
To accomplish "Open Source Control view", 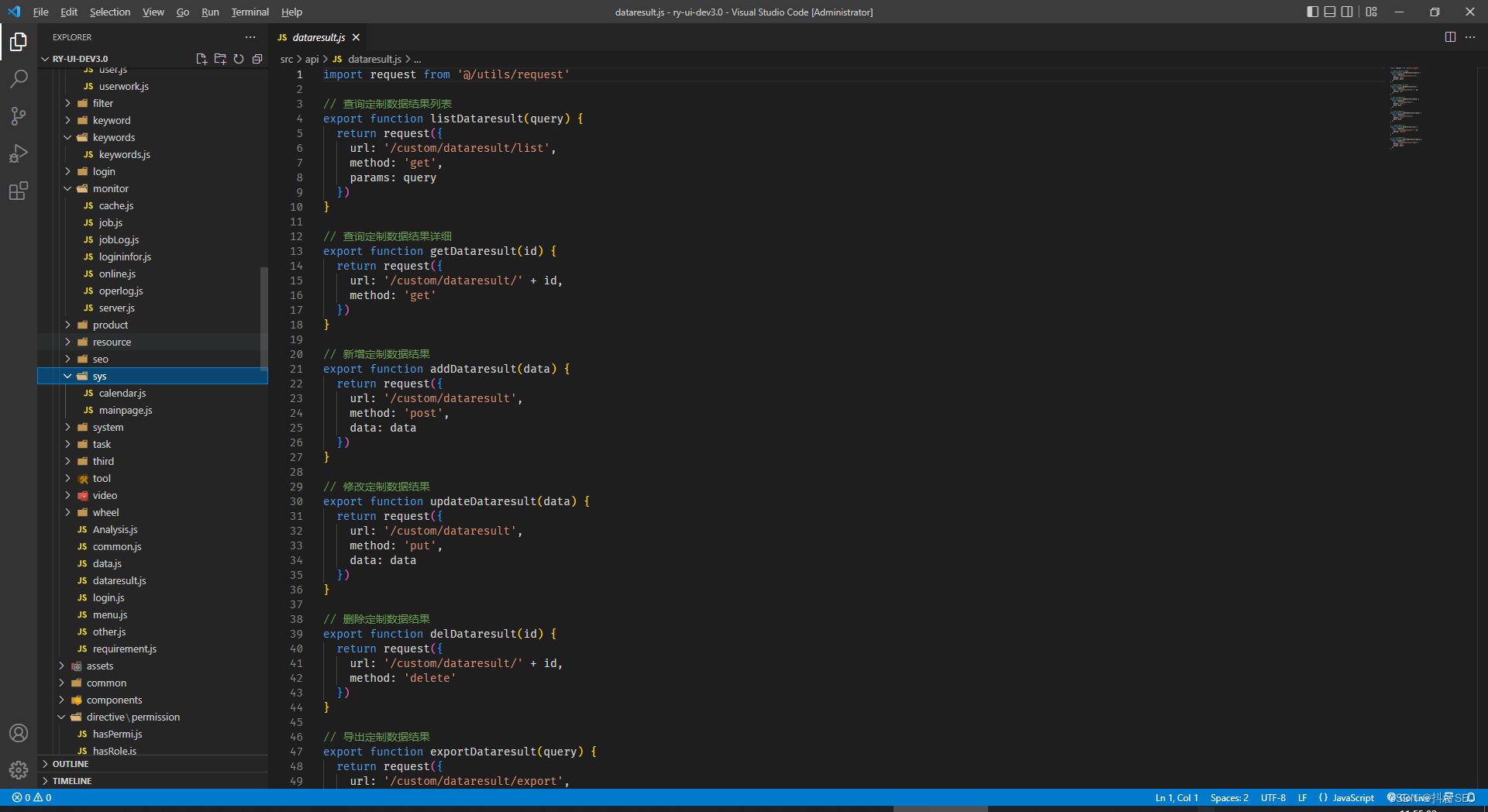I will click(19, 116).
